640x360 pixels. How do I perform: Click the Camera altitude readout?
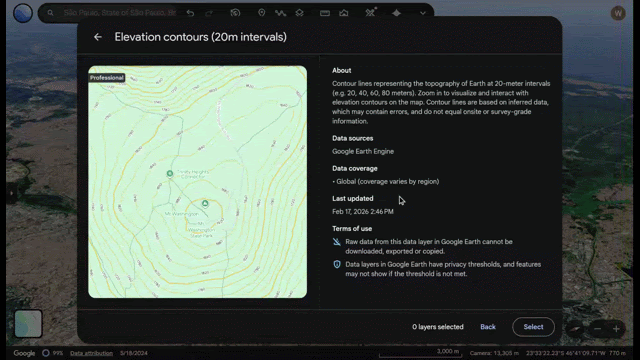click(x=494, y=353)
